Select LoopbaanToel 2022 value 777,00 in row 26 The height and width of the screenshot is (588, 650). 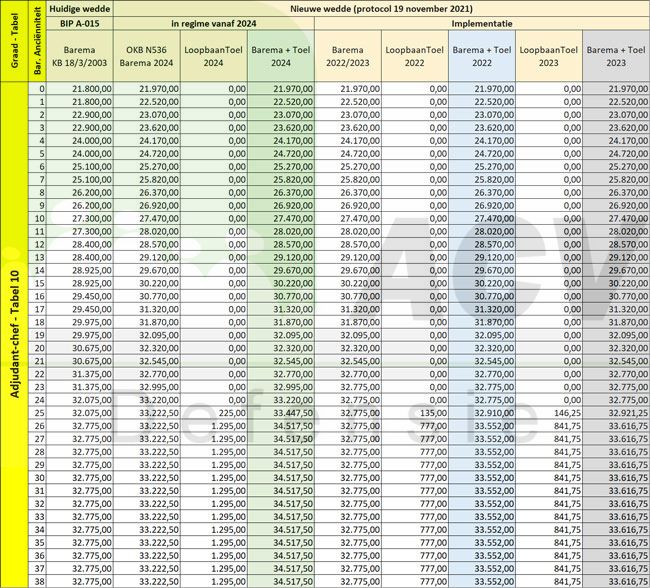tap(415, 426)
